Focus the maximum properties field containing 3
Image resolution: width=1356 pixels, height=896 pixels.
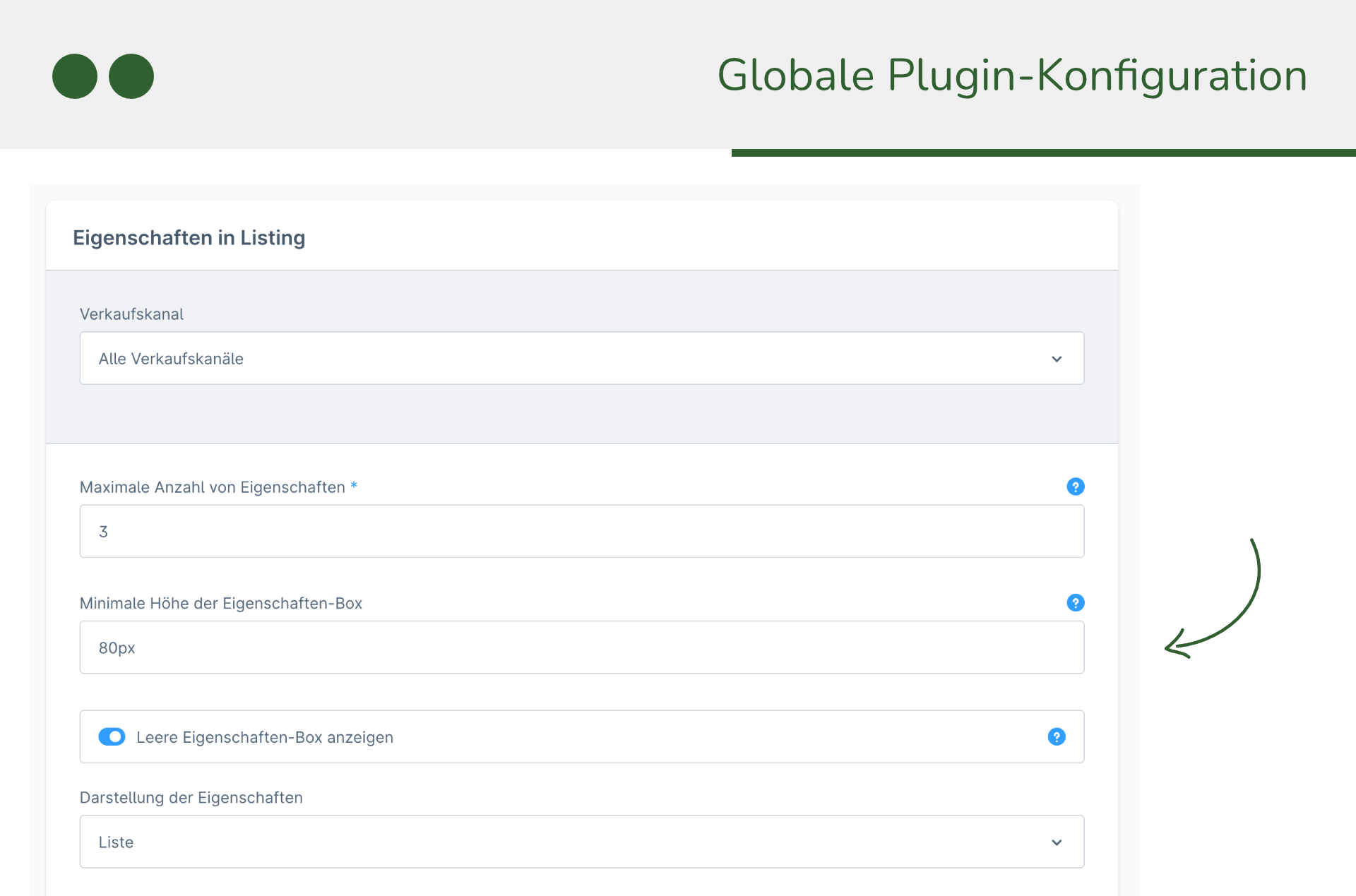pyautogui.click(x=581, y=532)
